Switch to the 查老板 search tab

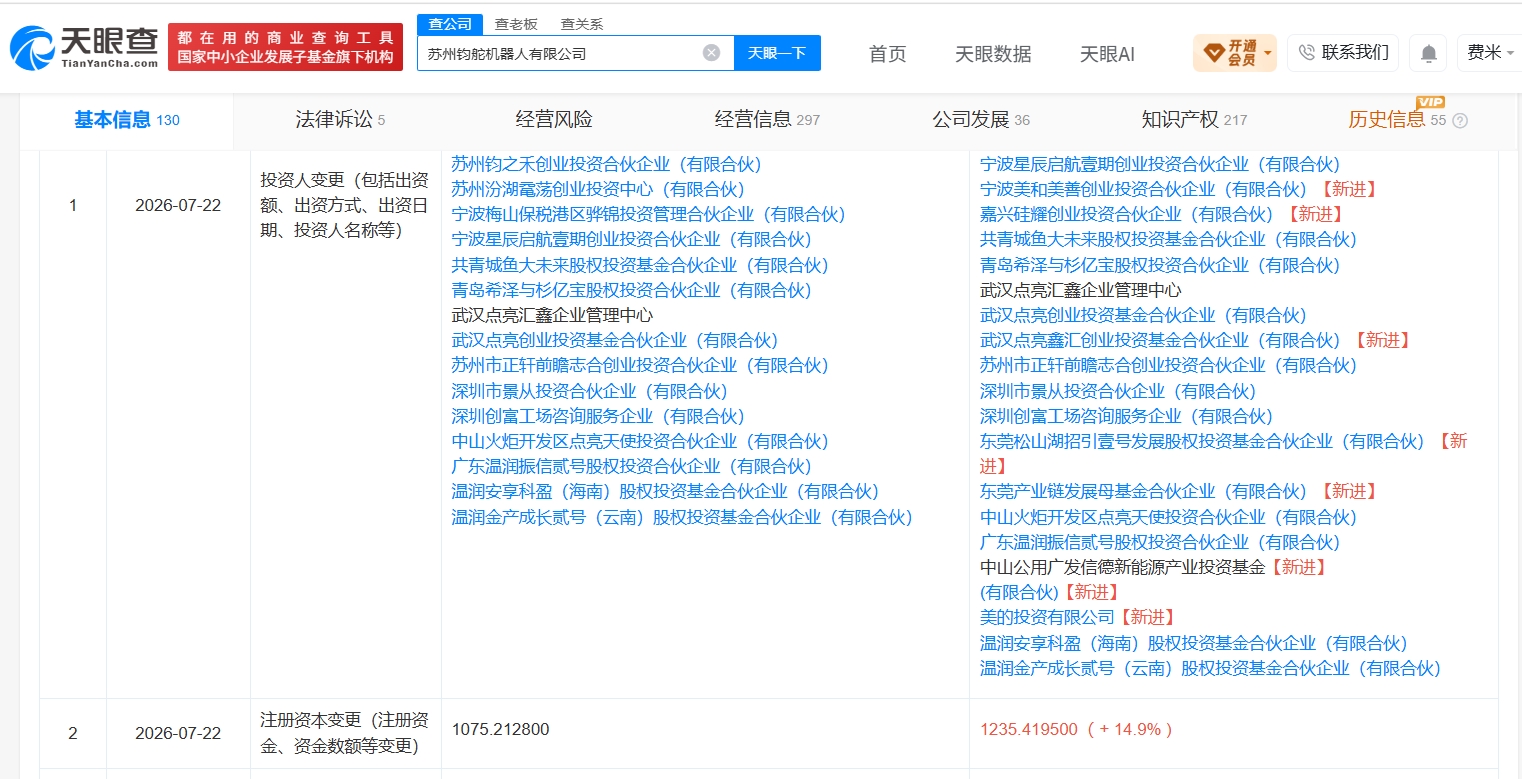point(516,24)
